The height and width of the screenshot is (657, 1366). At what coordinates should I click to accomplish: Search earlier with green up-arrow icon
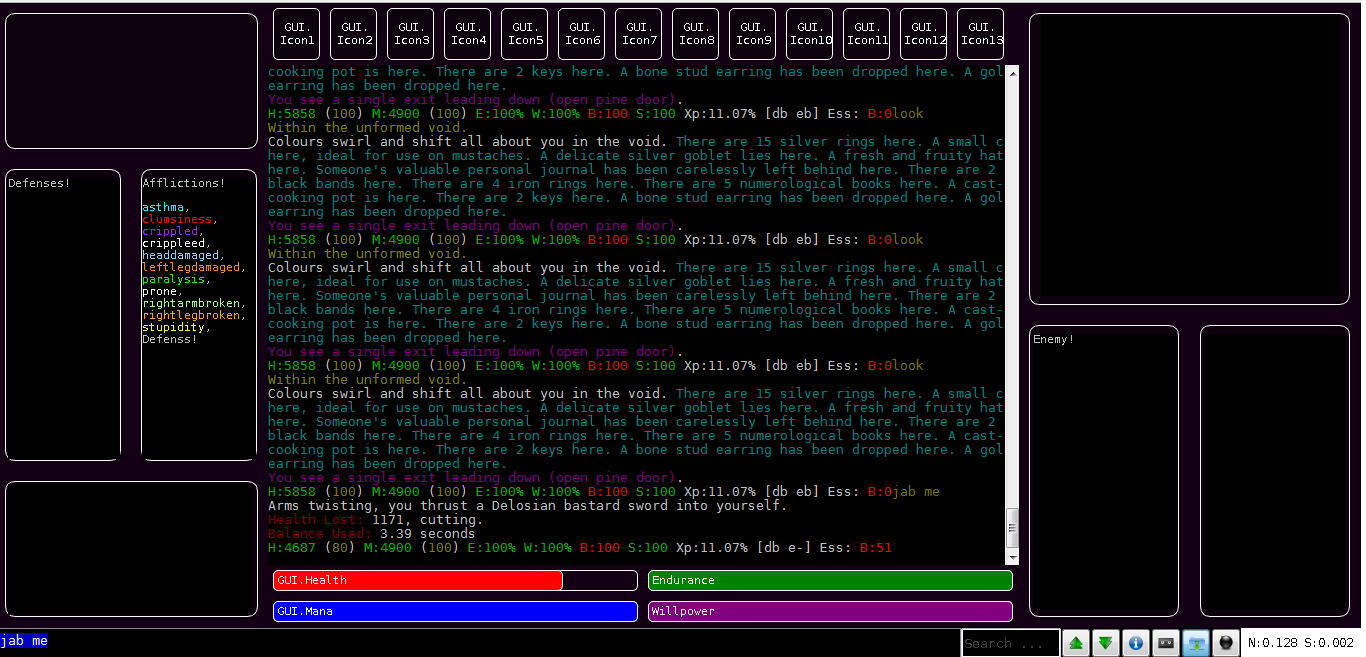[x=1076, y=643]
